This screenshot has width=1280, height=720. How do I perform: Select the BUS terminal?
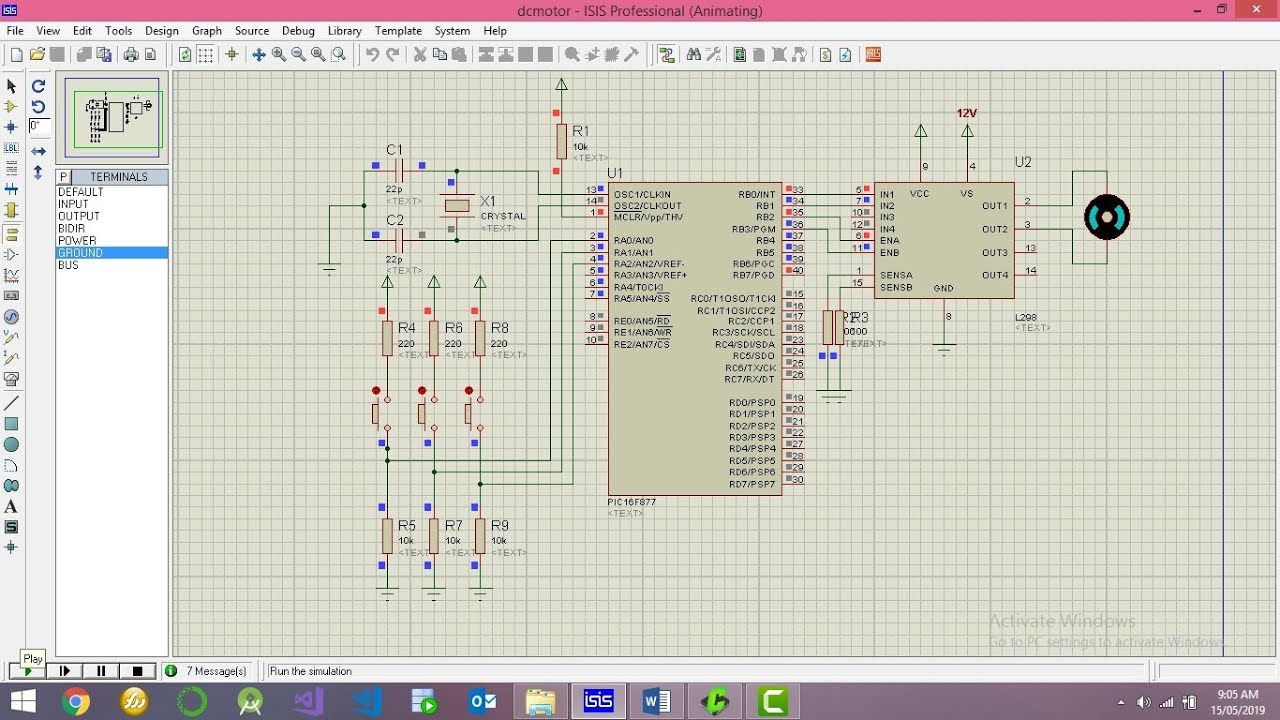click(x=112, y=265)
